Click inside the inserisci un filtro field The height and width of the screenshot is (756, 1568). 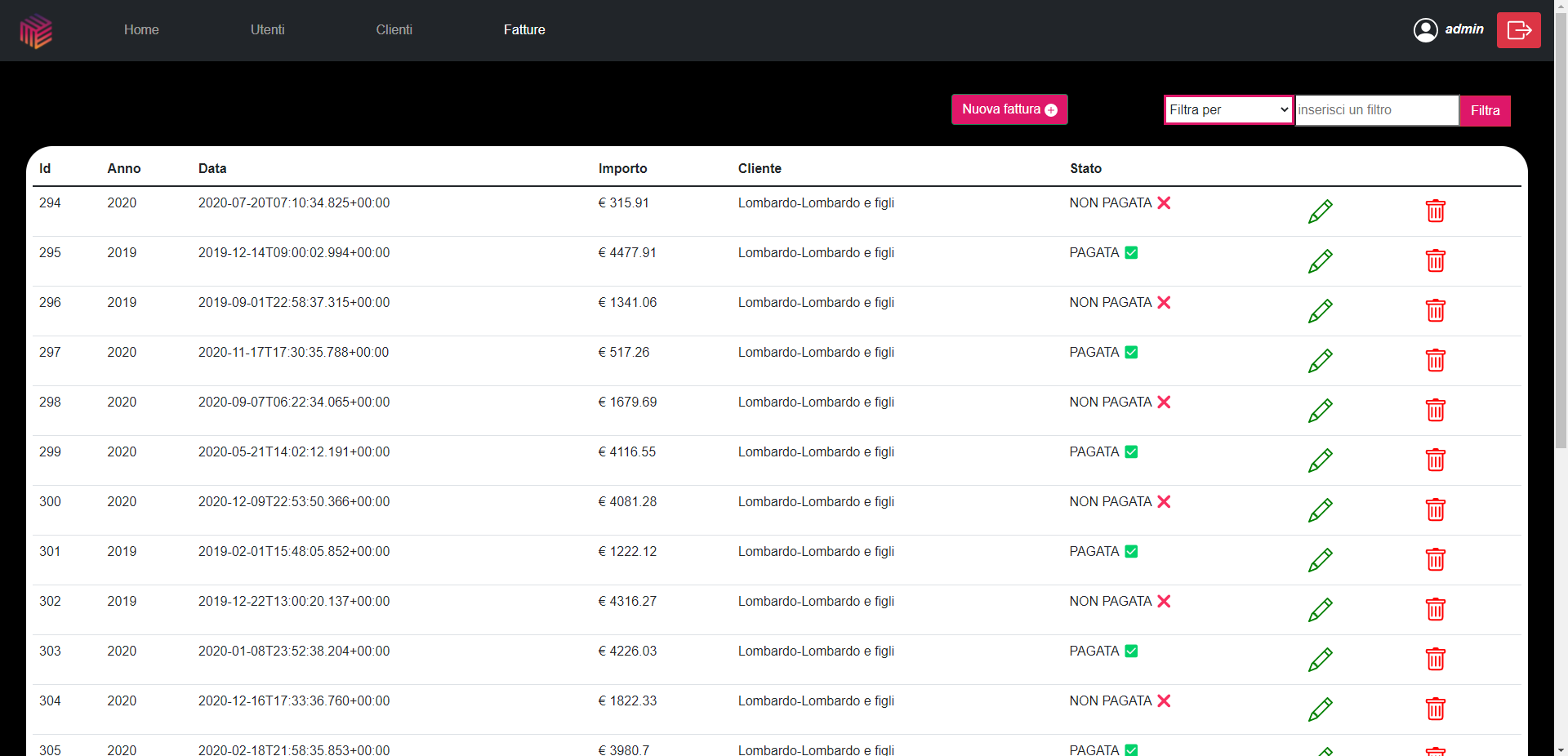click(x=1377, y=109)
